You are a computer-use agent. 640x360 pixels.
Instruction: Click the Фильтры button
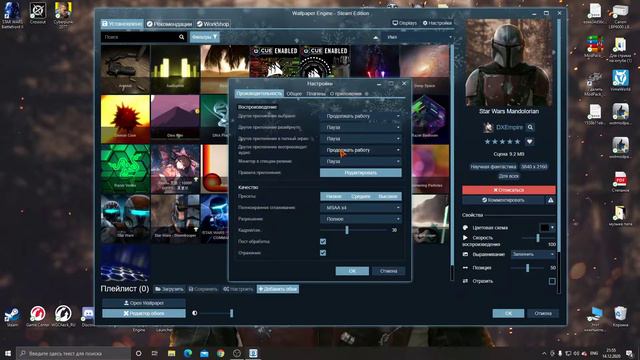(x=204, y=37)
